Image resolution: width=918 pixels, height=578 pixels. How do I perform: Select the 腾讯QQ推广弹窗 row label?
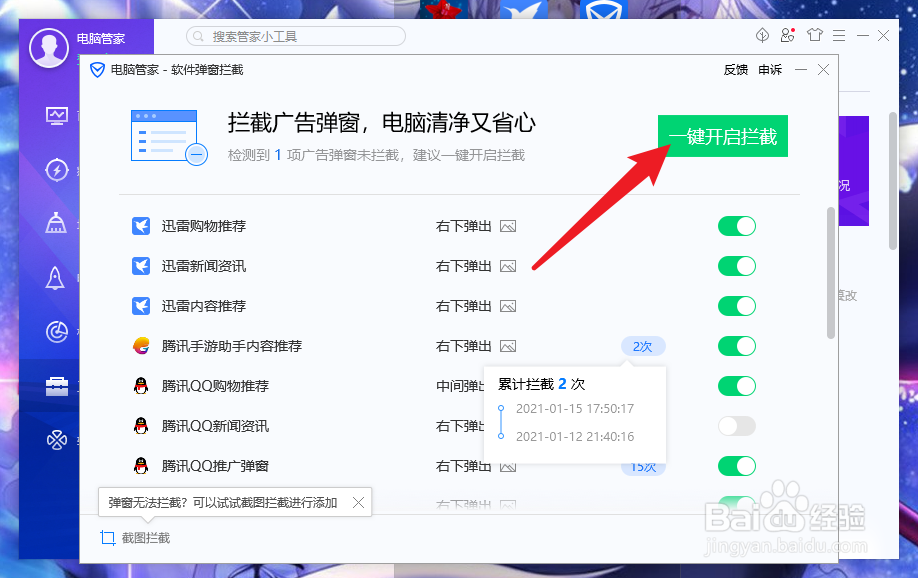click(215, 466)
